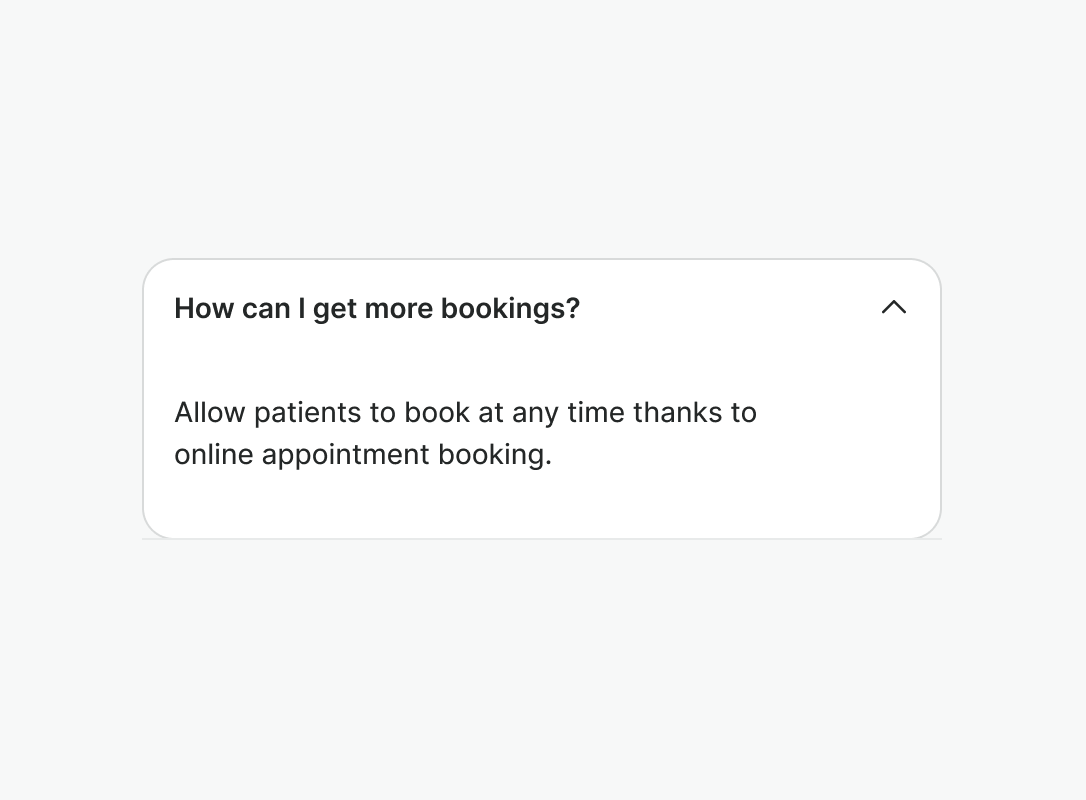Click the phrase "online appointment booking."
The width and height of the screenshot is (1086, 800).
(x=363, y=455)
